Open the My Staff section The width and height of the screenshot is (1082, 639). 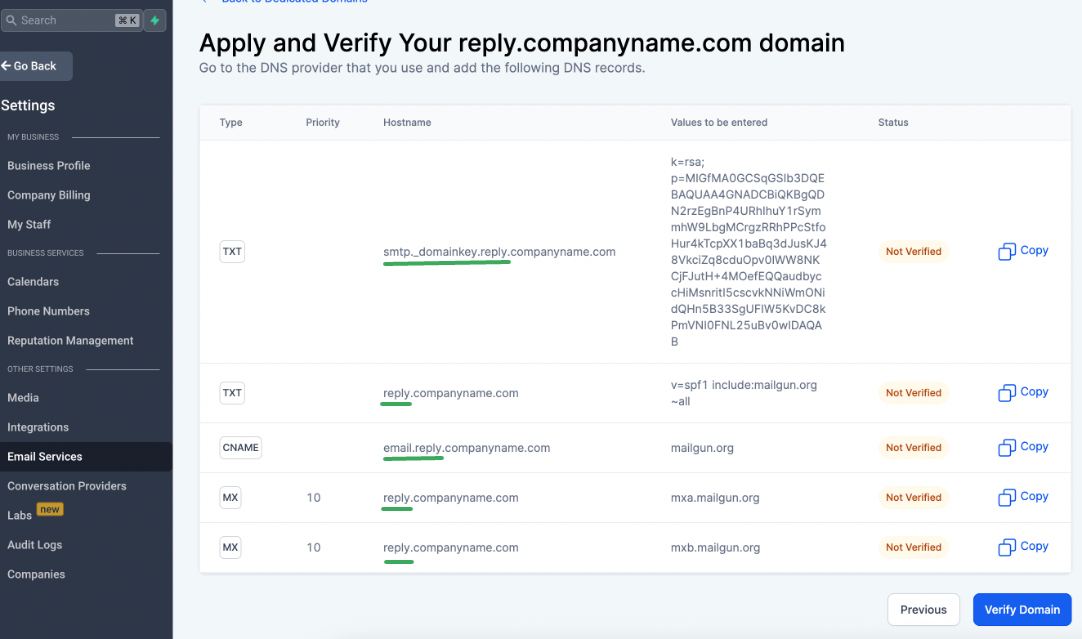29,225
